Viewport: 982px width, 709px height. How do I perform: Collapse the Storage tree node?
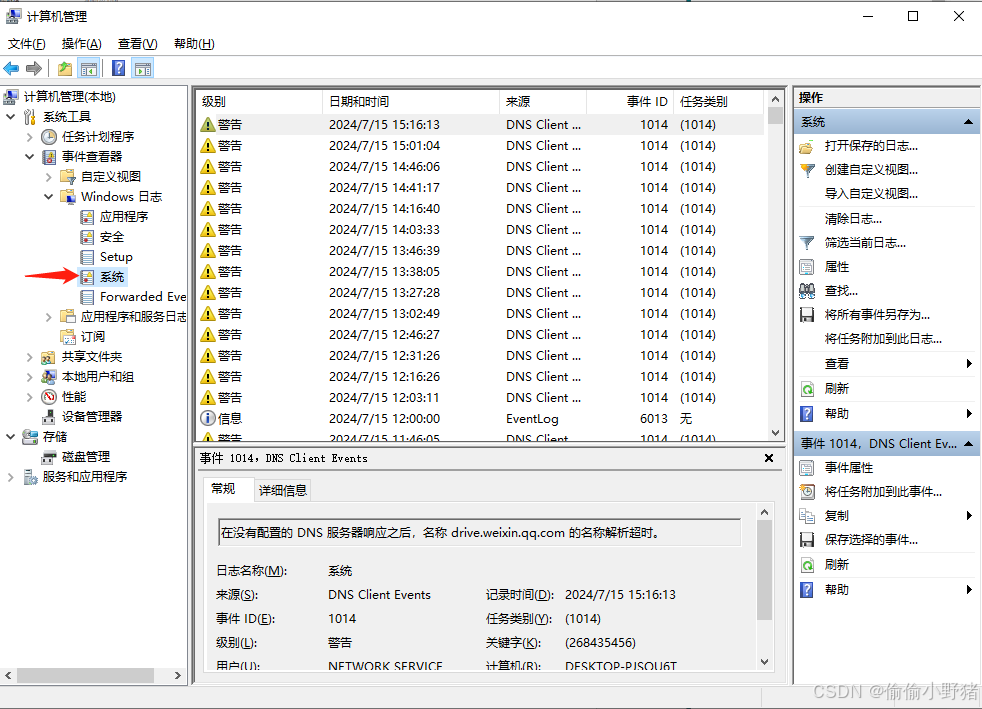[11, 437]
